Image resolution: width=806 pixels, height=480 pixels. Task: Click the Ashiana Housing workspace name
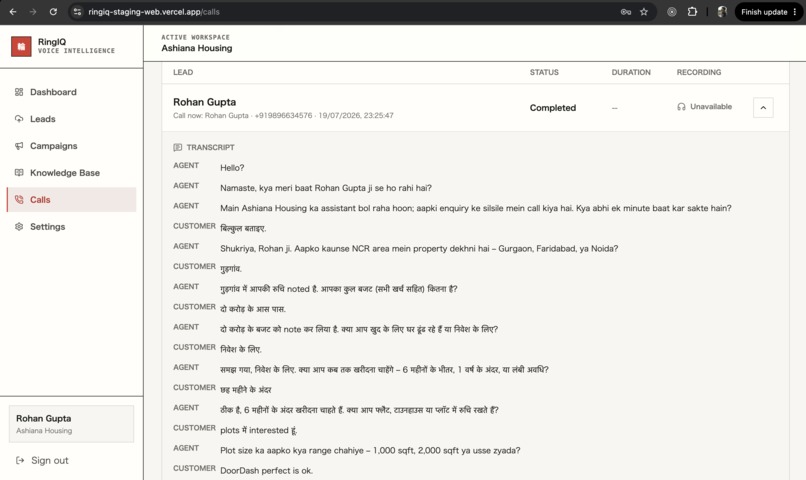(197, 48)
